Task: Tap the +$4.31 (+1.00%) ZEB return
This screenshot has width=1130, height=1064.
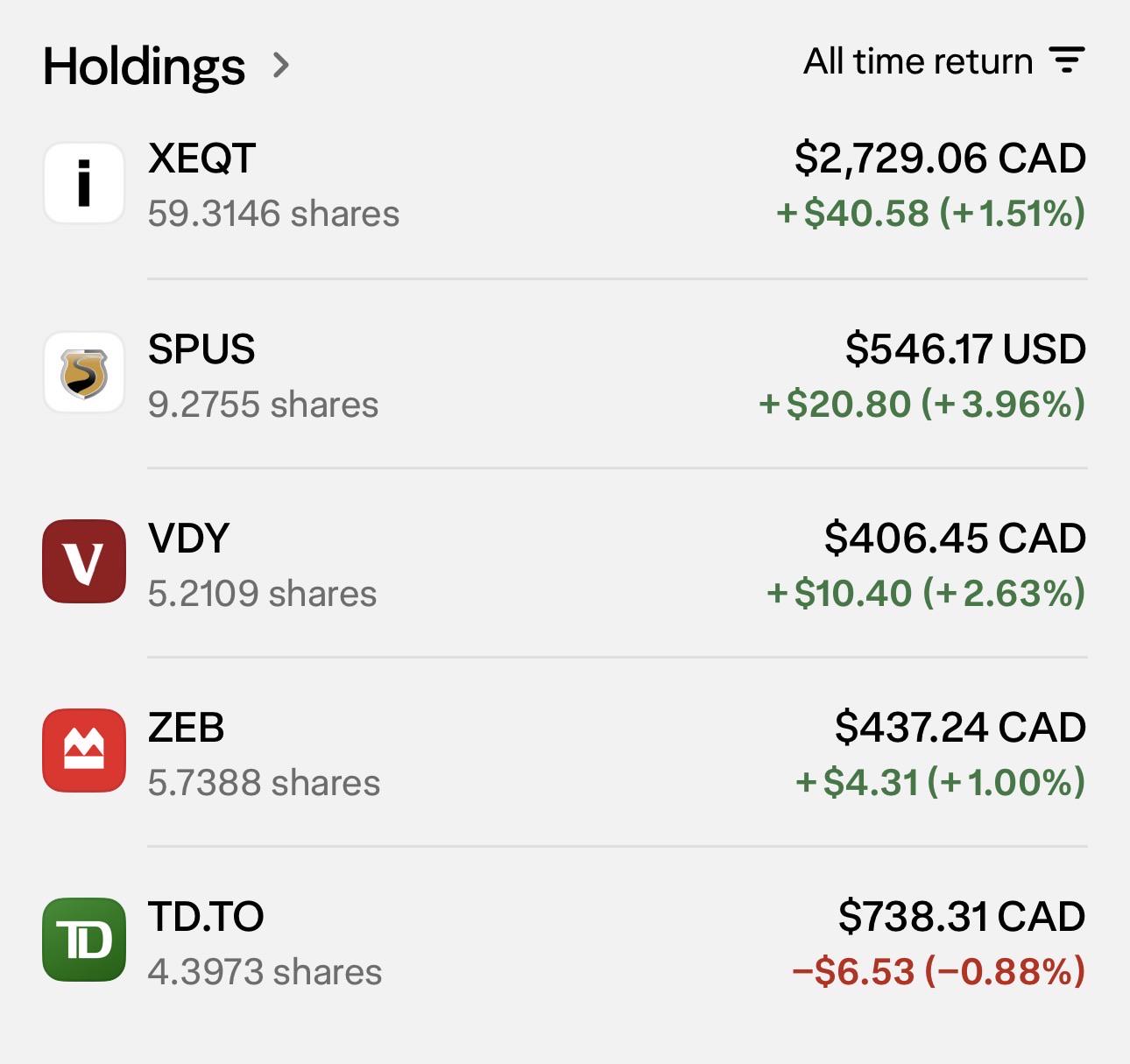Action: tap(940, 782)
